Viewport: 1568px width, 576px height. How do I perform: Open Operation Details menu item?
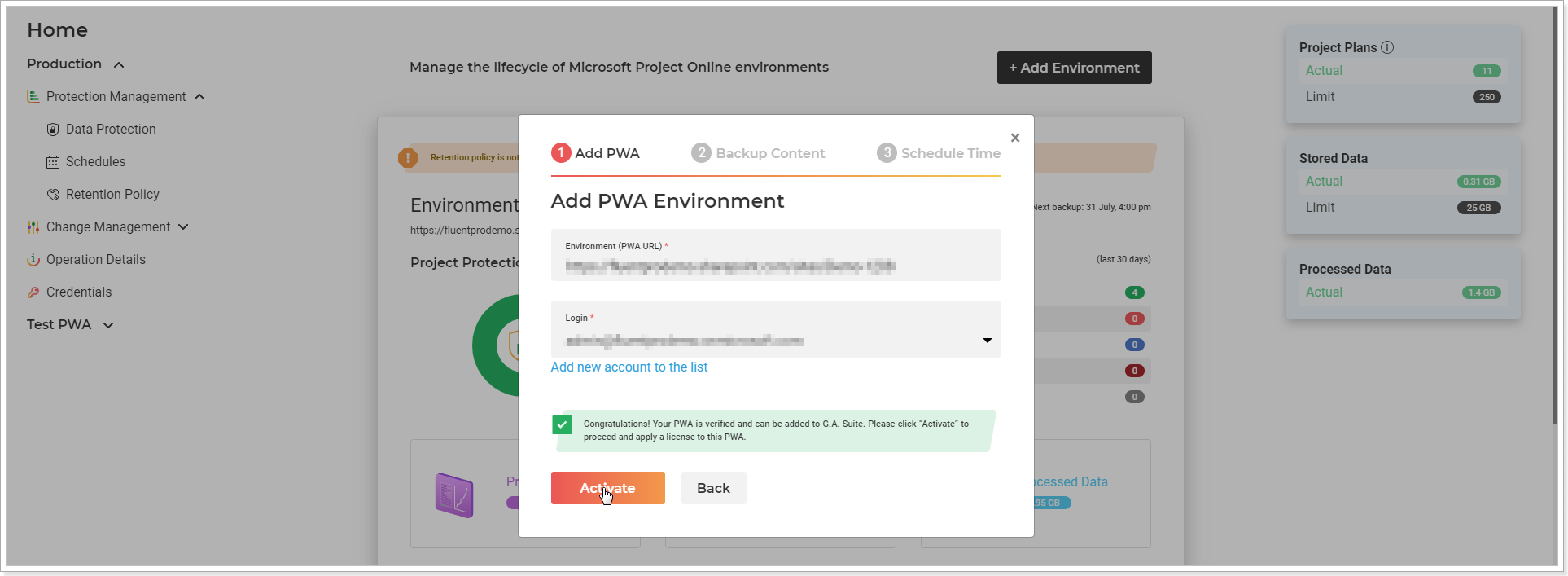(96, 260)
